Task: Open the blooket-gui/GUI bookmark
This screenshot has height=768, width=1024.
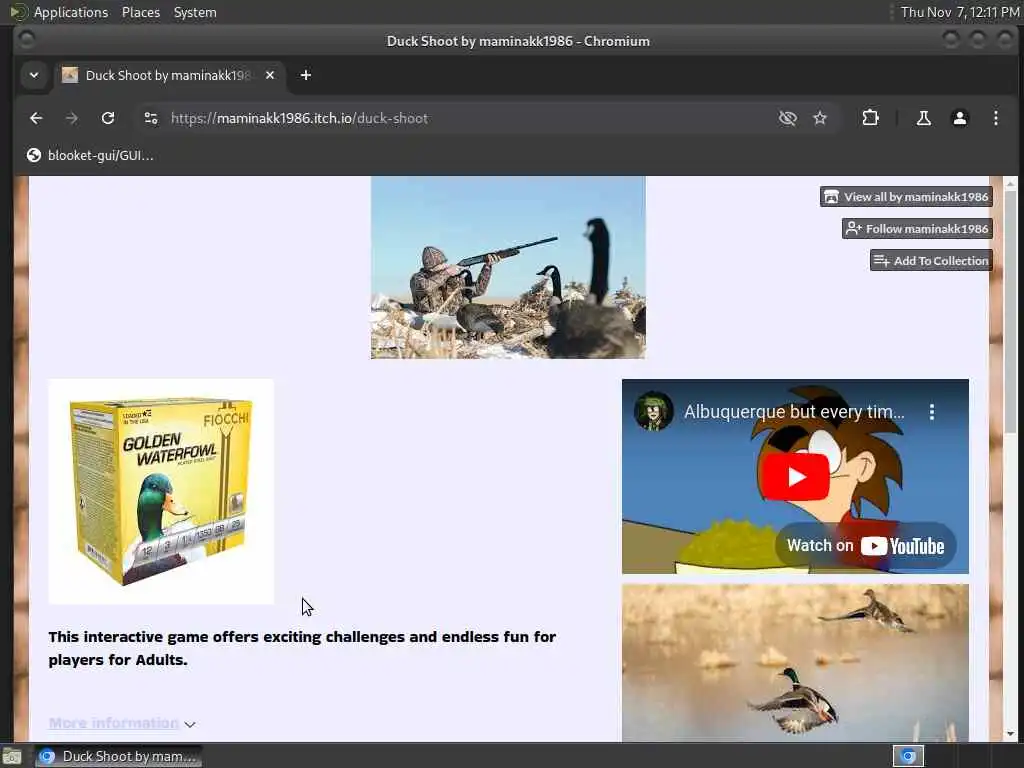Action: pyautogui.click(x=90, y=155)
